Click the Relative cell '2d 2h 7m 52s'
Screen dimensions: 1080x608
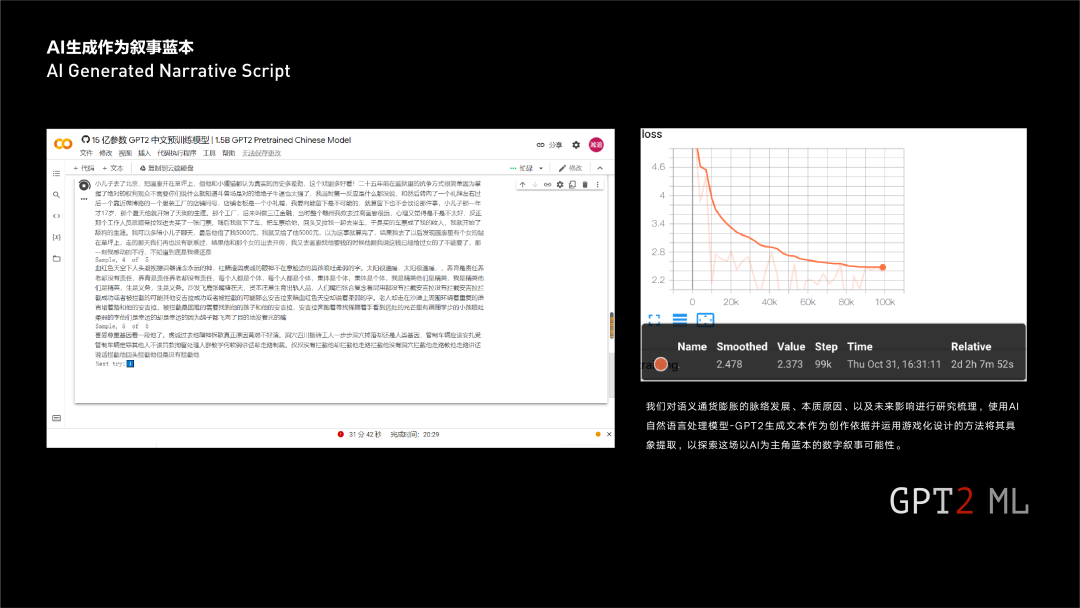pyautogui.click(x=982, y=364)
